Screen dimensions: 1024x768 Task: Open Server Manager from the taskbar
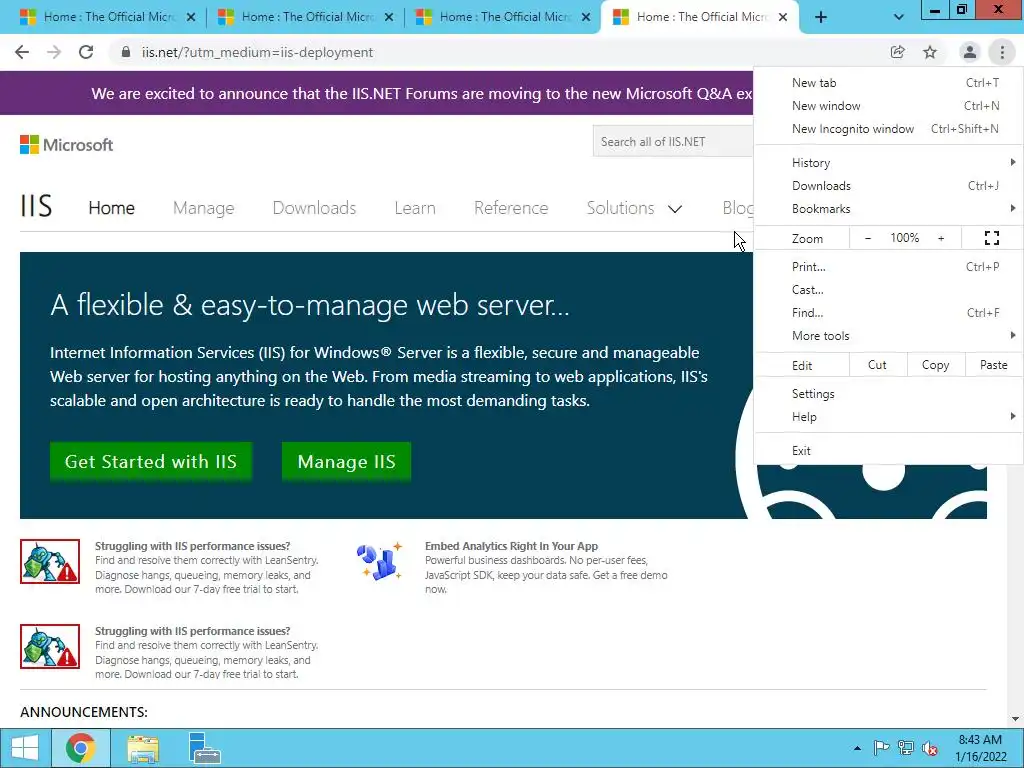(x=204, y=748)
